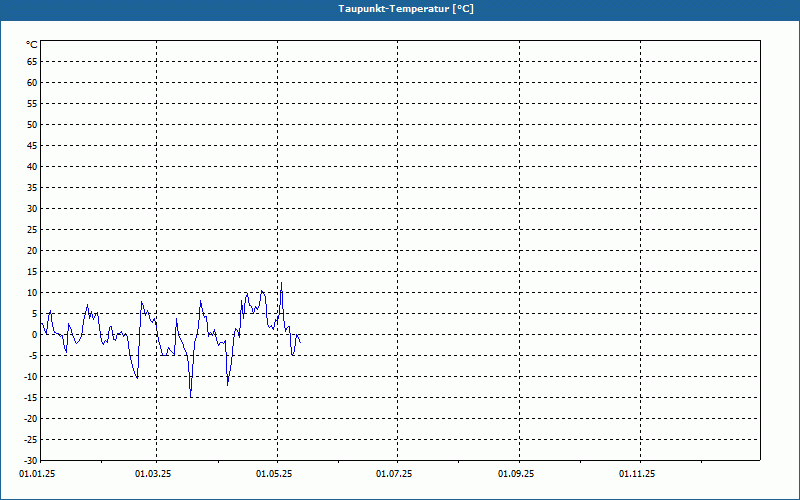Click the 15 axis label

(32, 271)
